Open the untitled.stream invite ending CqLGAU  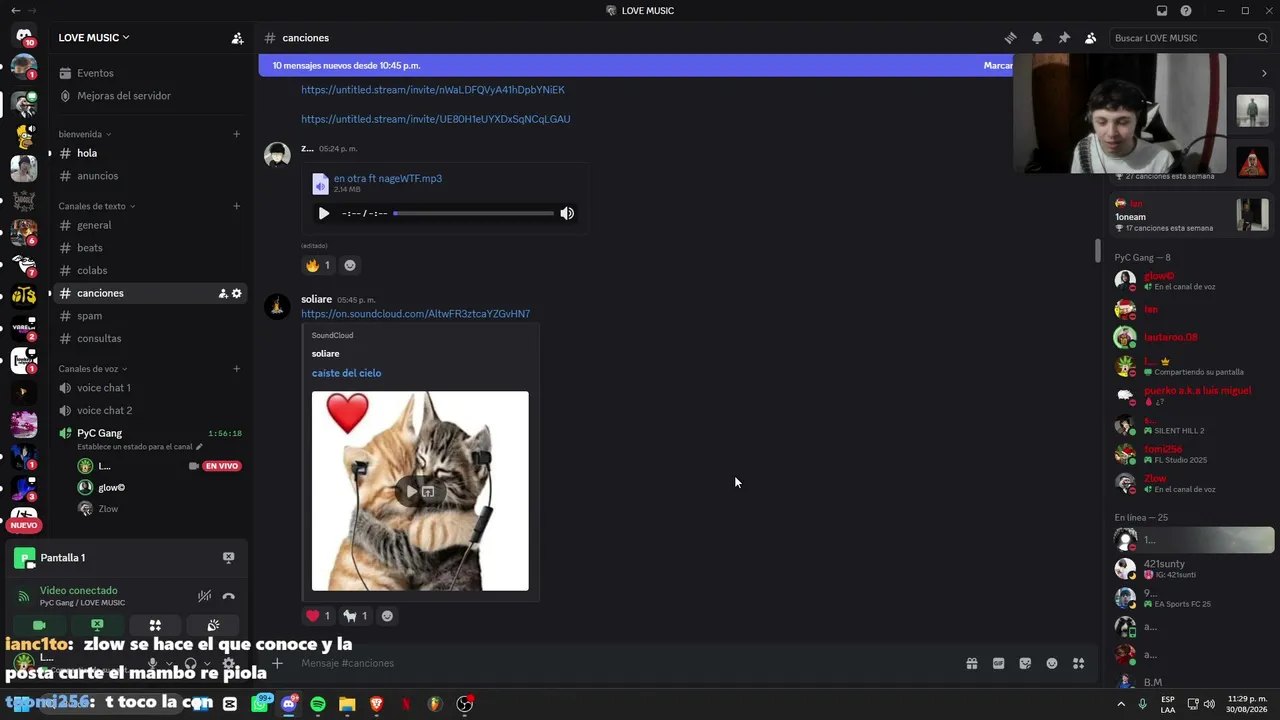pyautogui.click(x=436, y=119)
